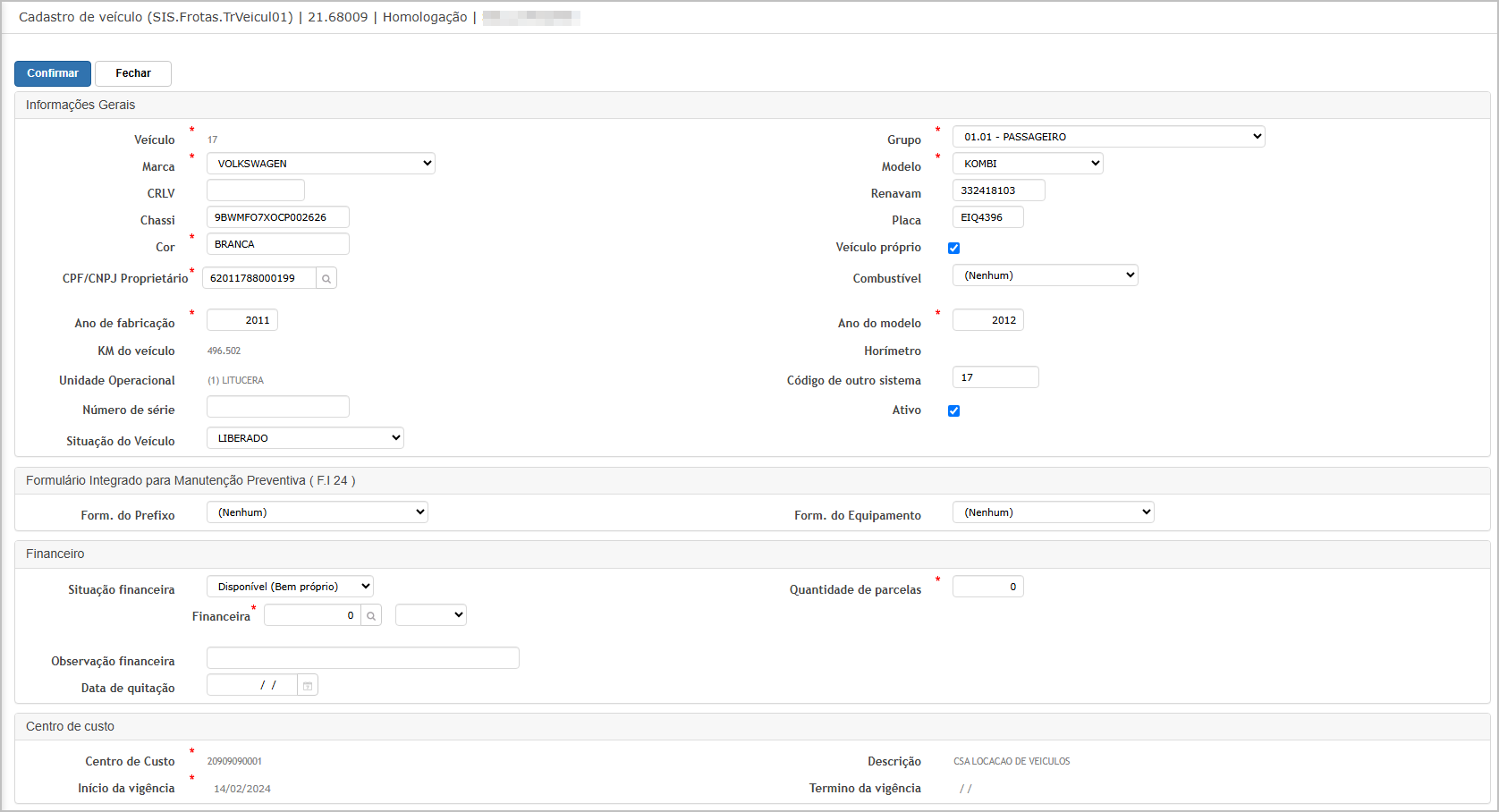Click the CPF/CNPJ Proprietário search magnifier icon

coord(326,279)
